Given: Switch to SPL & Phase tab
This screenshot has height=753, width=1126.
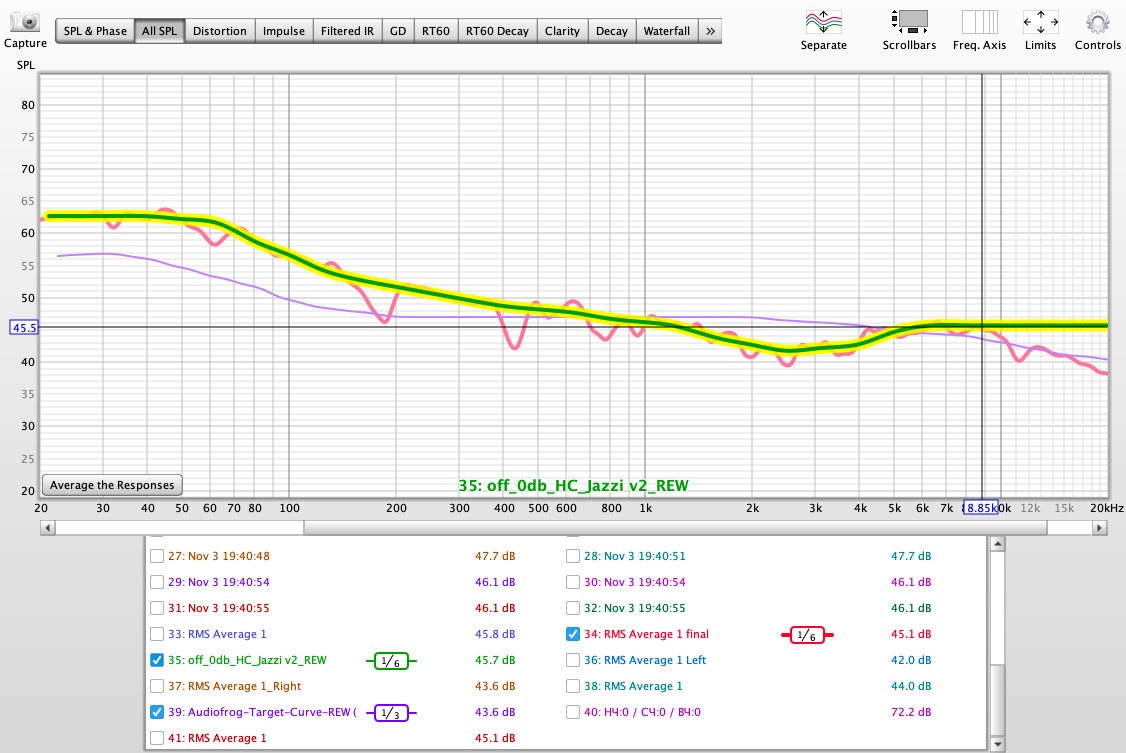Looking at the screenshot, I should [x=95, y=31].
